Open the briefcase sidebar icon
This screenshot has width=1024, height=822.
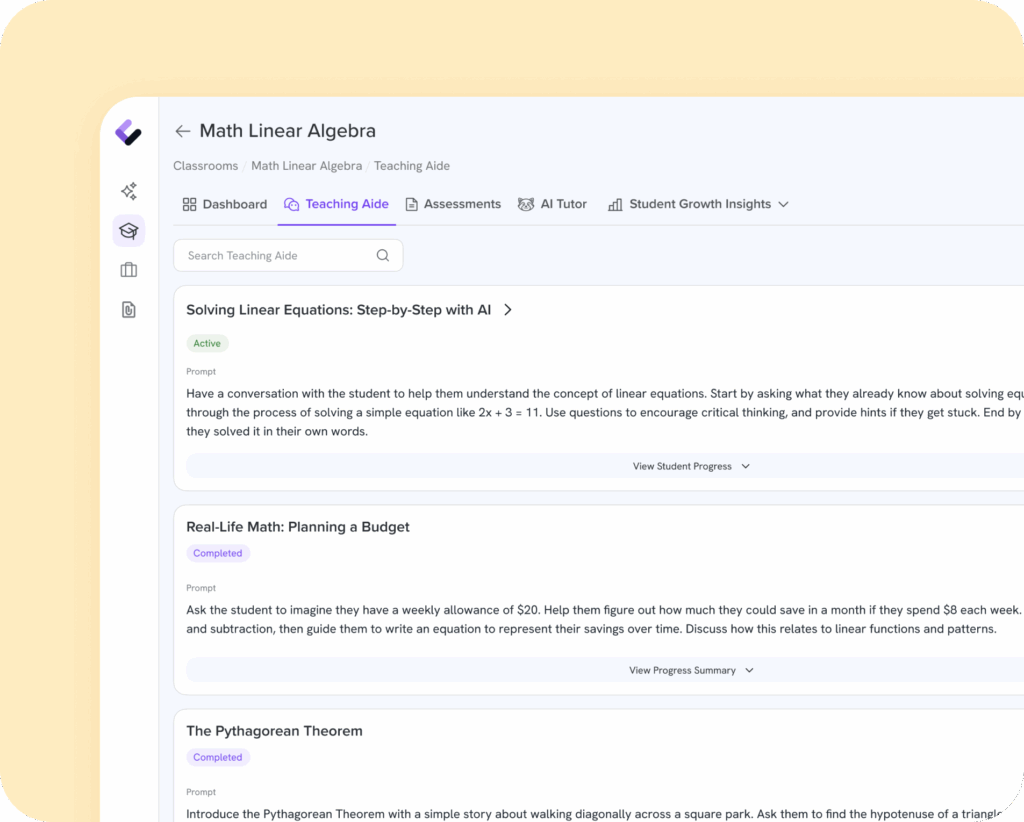coord(128,270)
